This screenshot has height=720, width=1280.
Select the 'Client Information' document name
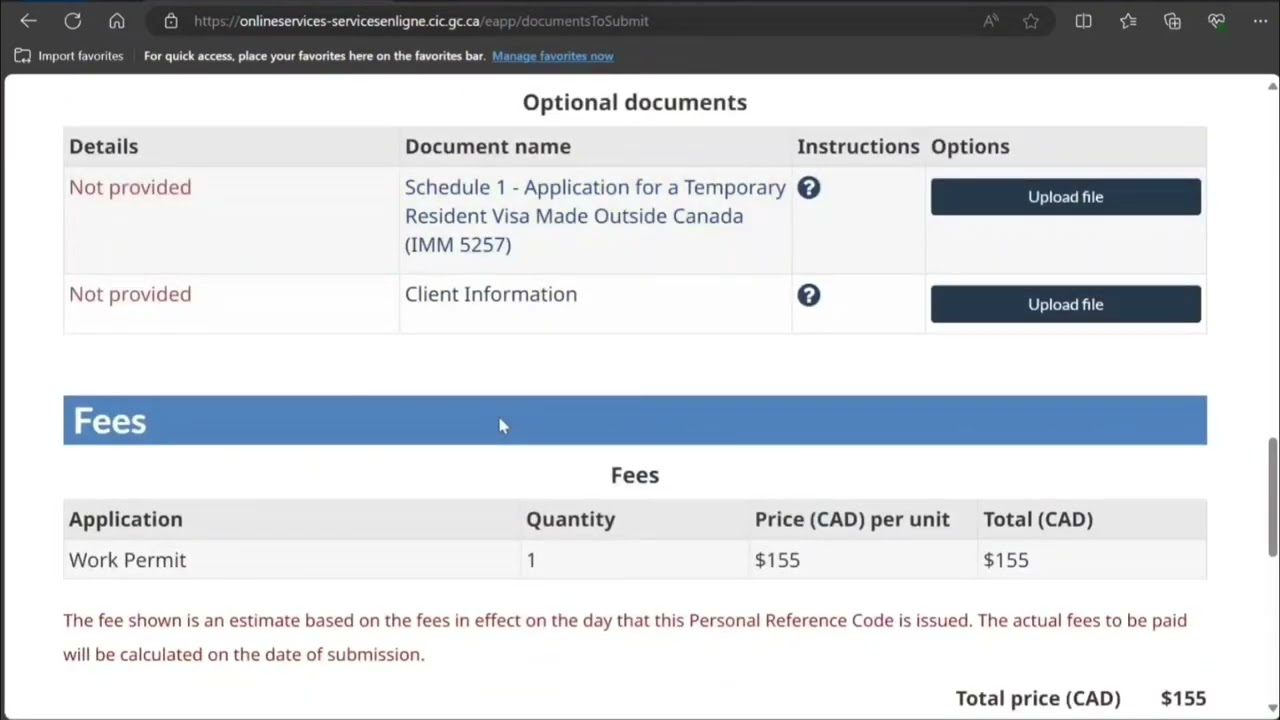[x=491, y=294]
